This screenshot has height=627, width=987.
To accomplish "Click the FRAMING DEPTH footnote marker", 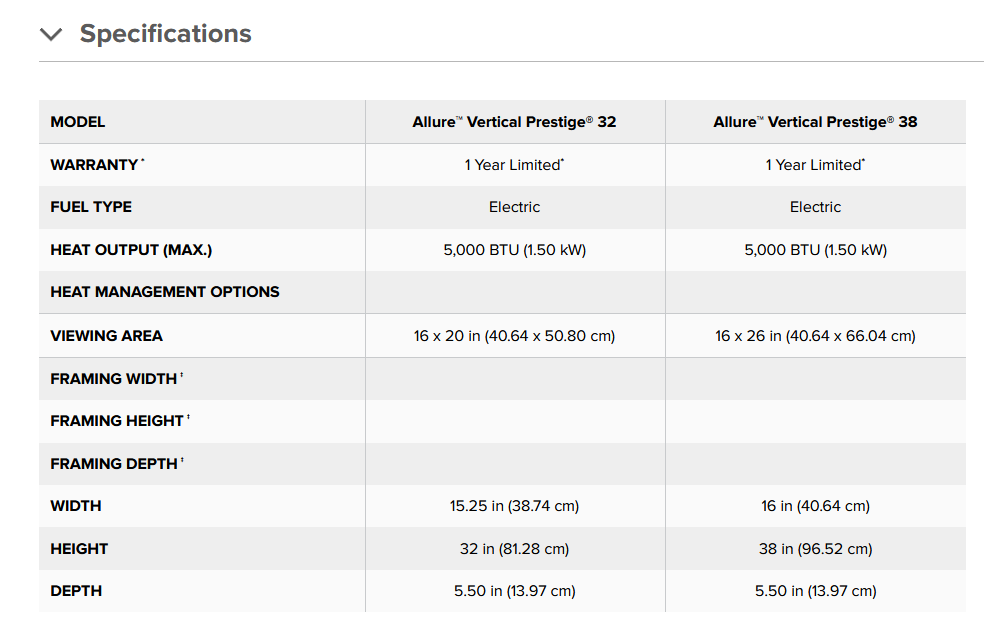I will pos(182,460).
